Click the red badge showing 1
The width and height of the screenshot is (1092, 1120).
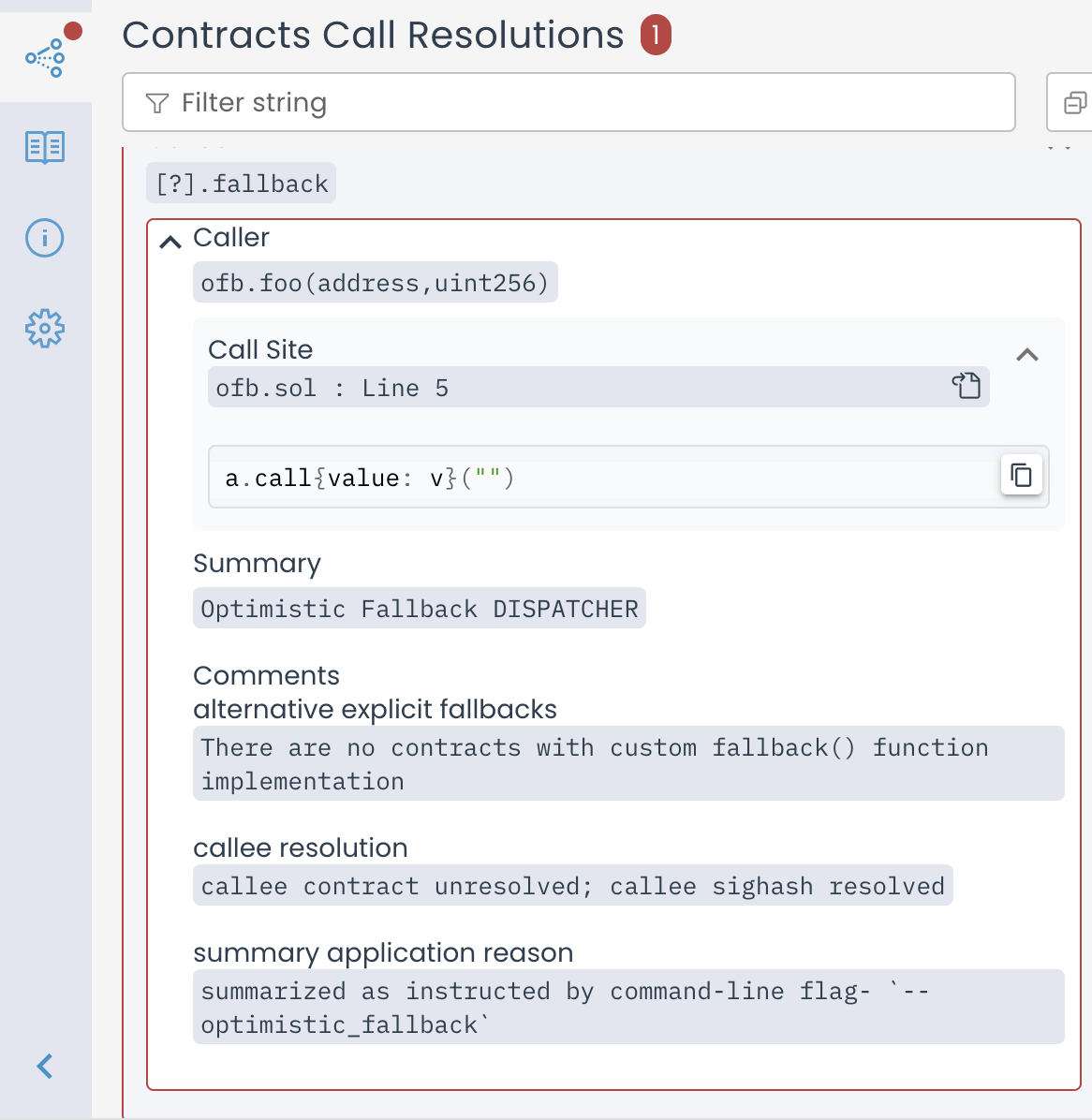[656, 36]
